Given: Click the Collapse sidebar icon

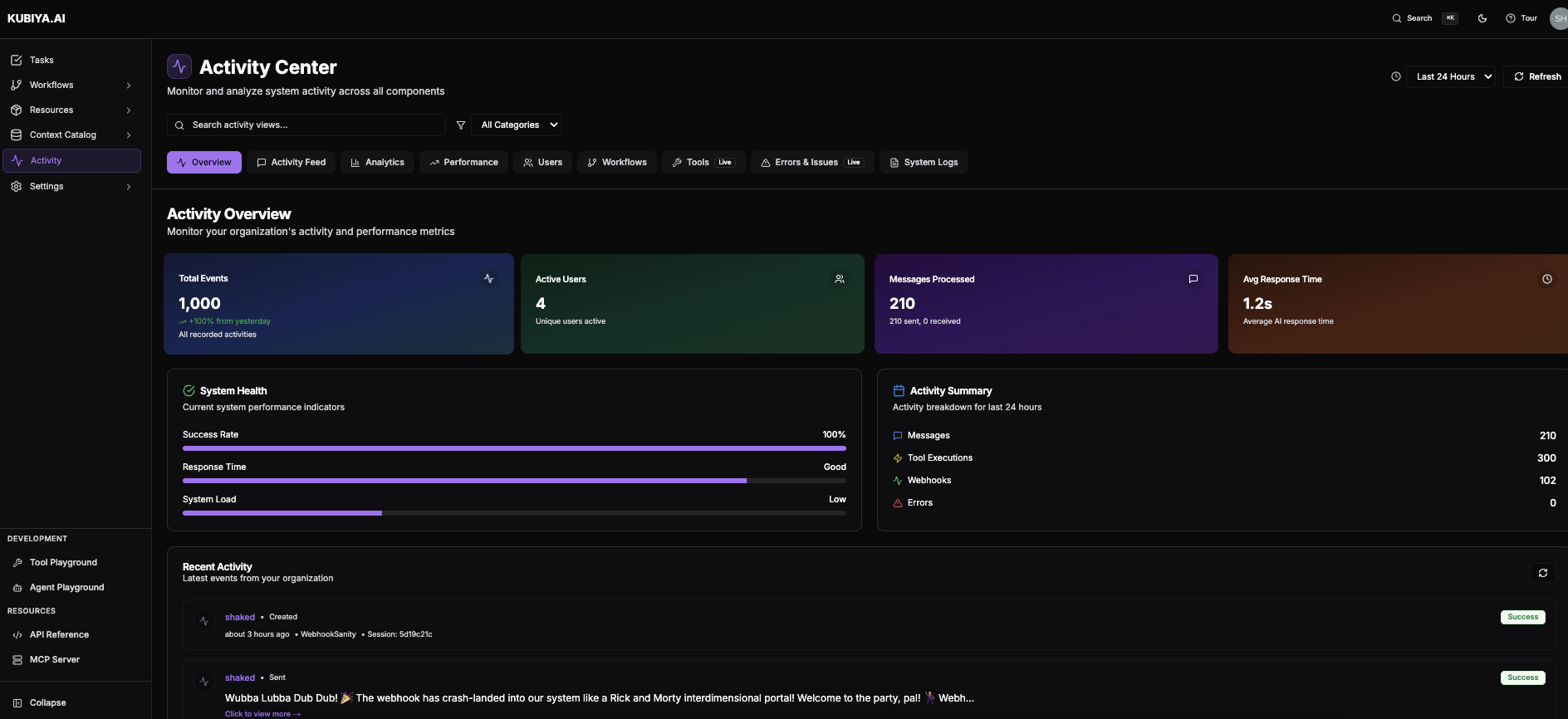Looking at the screenshot, I should tap(17, 702).
